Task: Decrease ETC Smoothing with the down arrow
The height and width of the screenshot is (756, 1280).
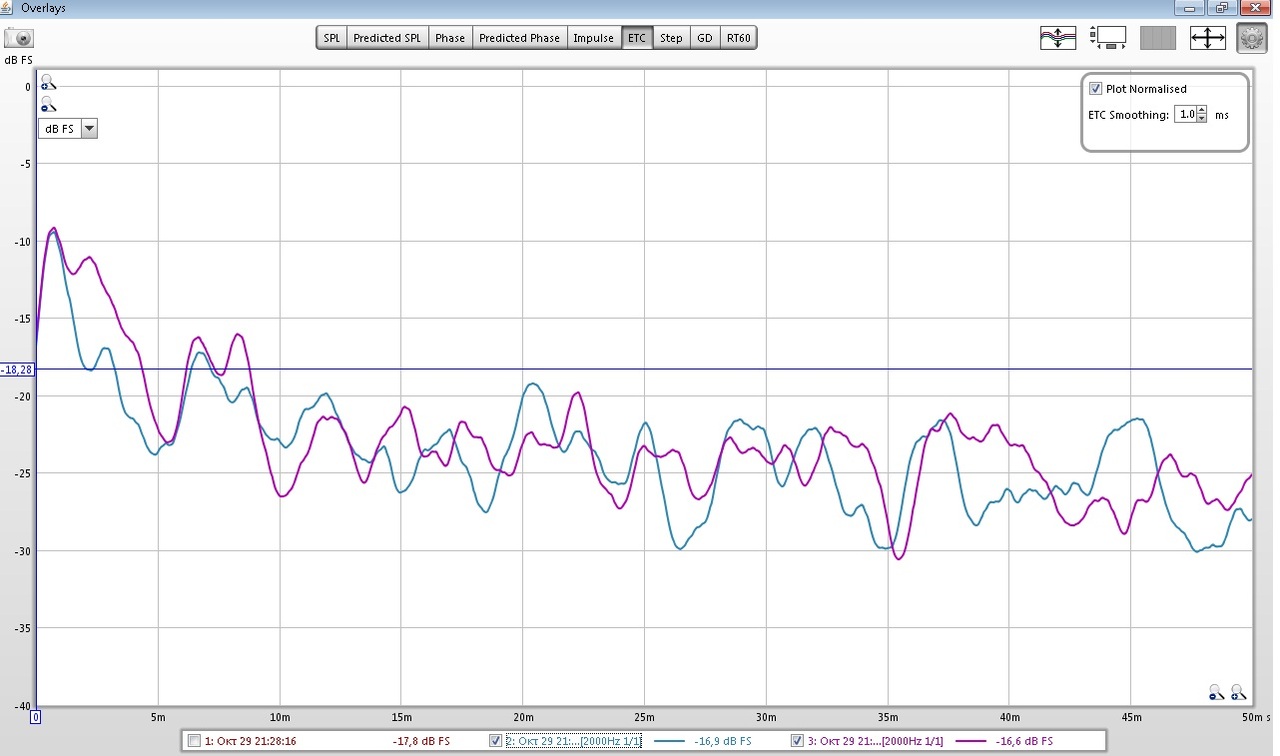Action: click(x=1202, y=119)
